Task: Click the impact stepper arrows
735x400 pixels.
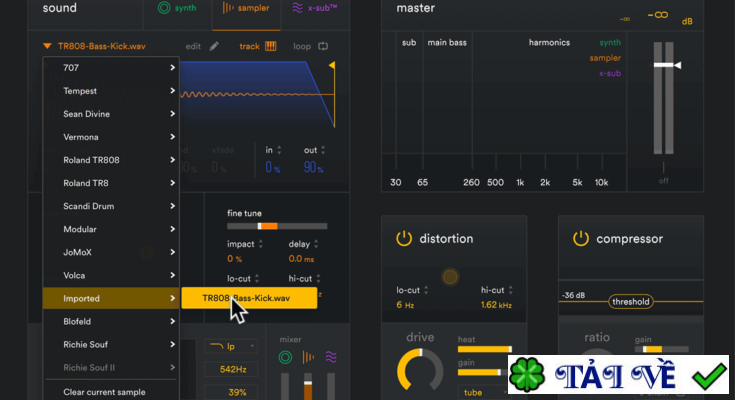Action: (261, 244)
